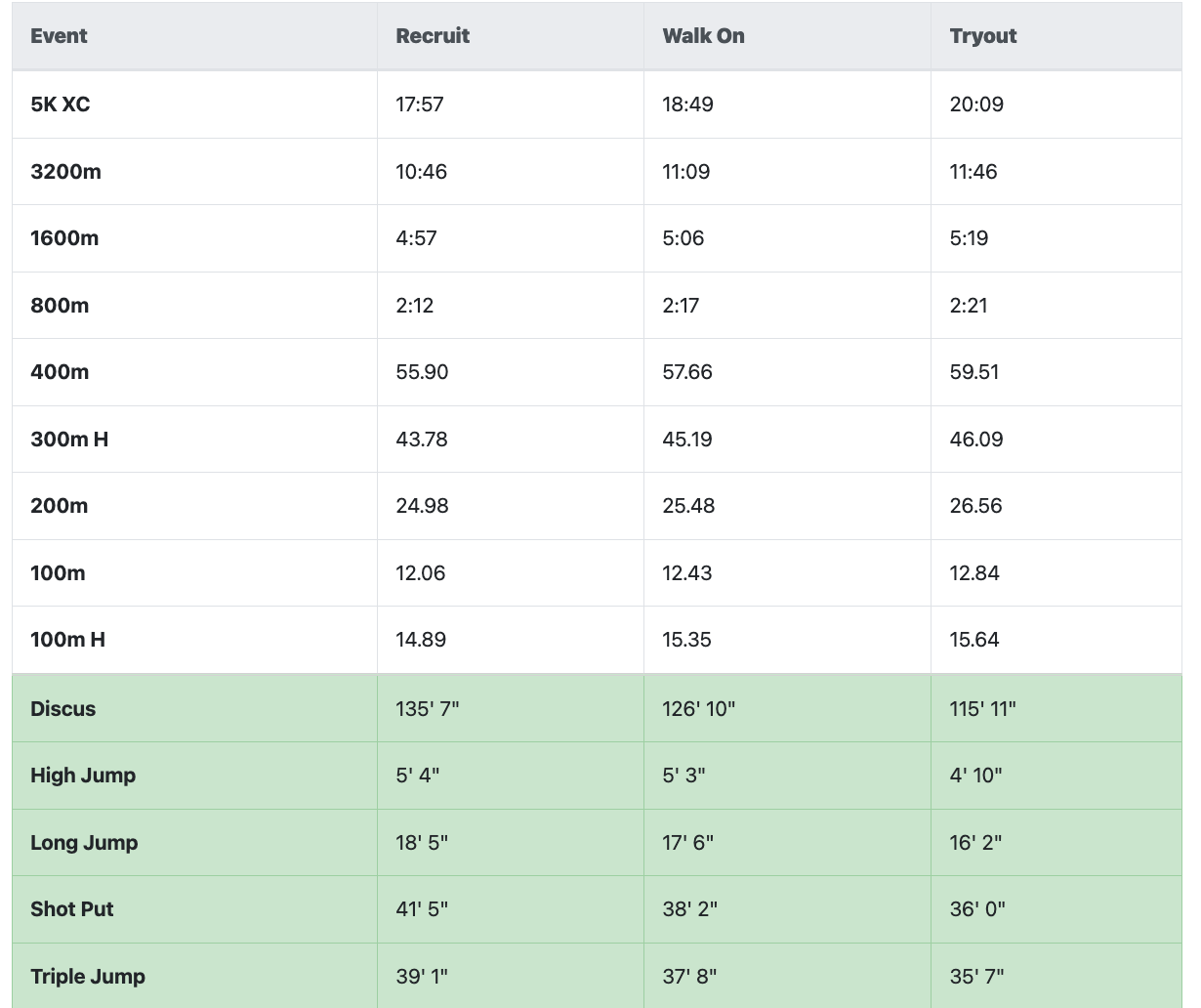Select the 1600m row label

point(64,238)
